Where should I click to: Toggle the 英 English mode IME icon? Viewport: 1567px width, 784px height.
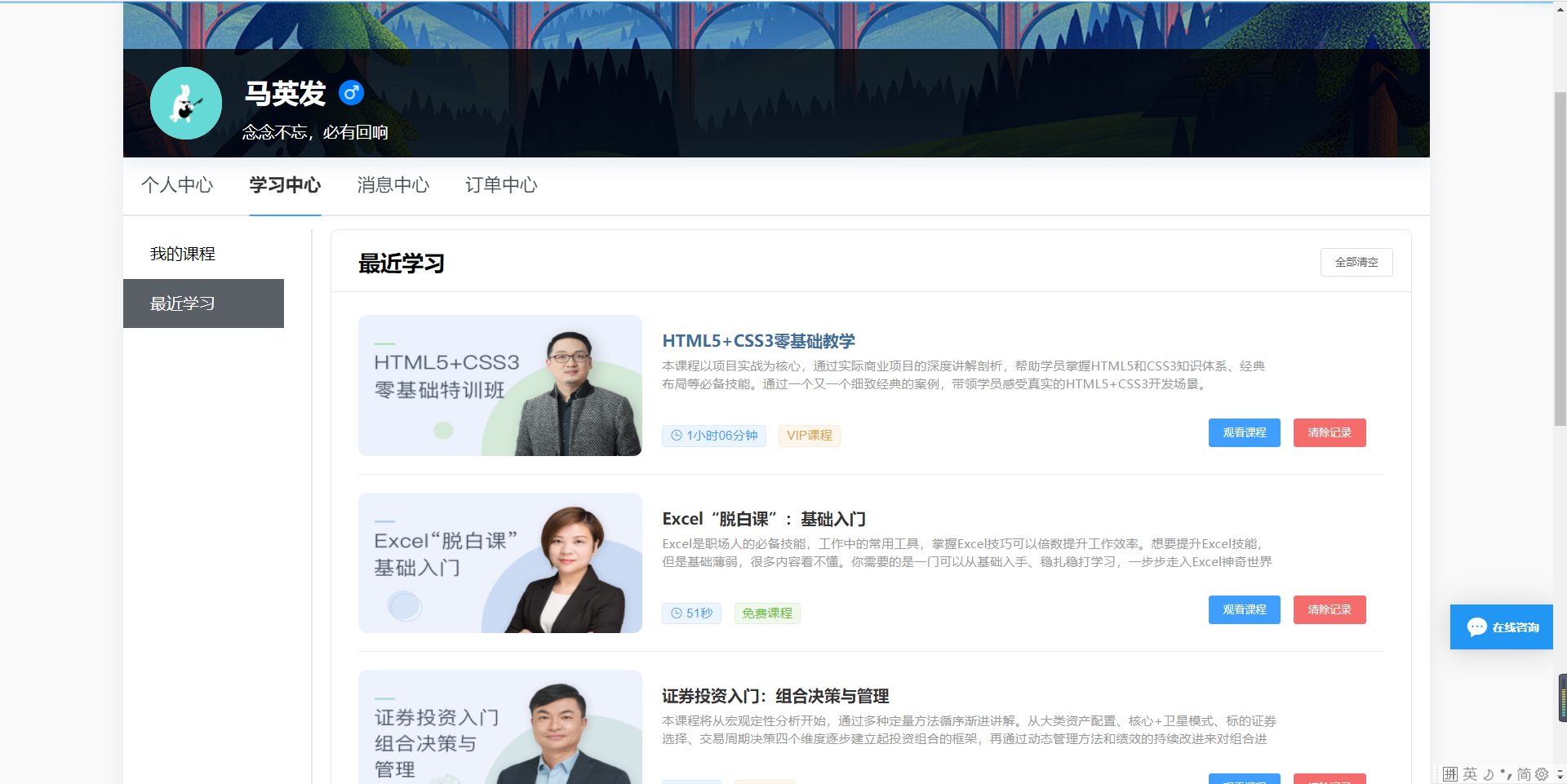tap(1470, 774)
